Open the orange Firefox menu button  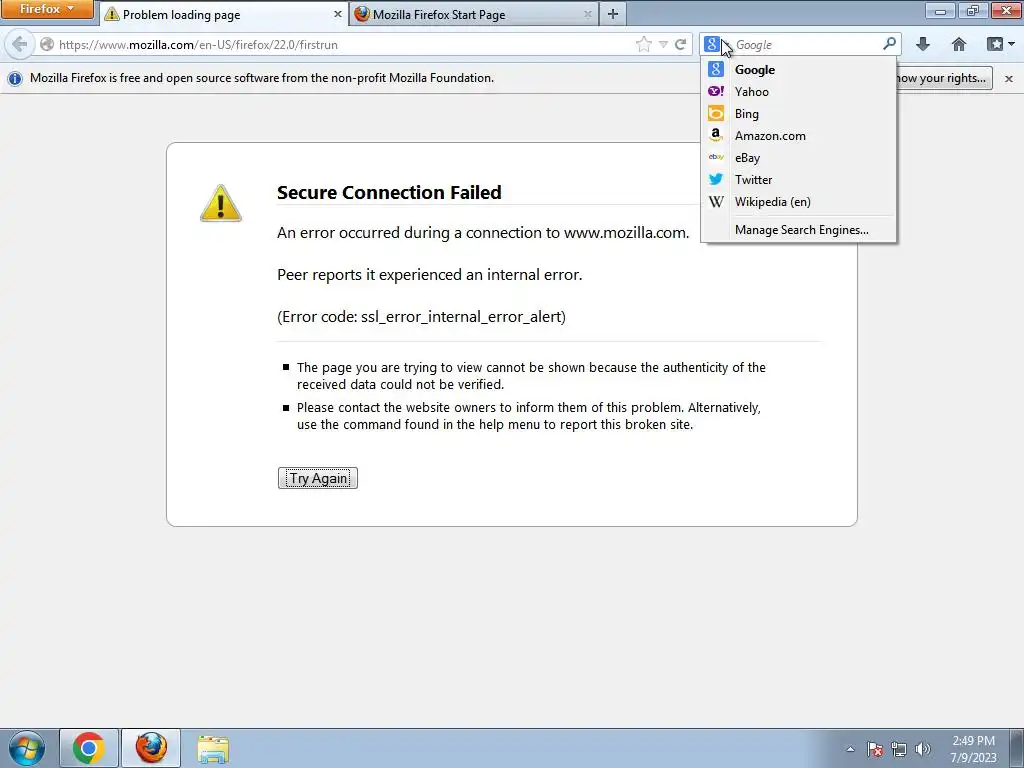(47, 9)
